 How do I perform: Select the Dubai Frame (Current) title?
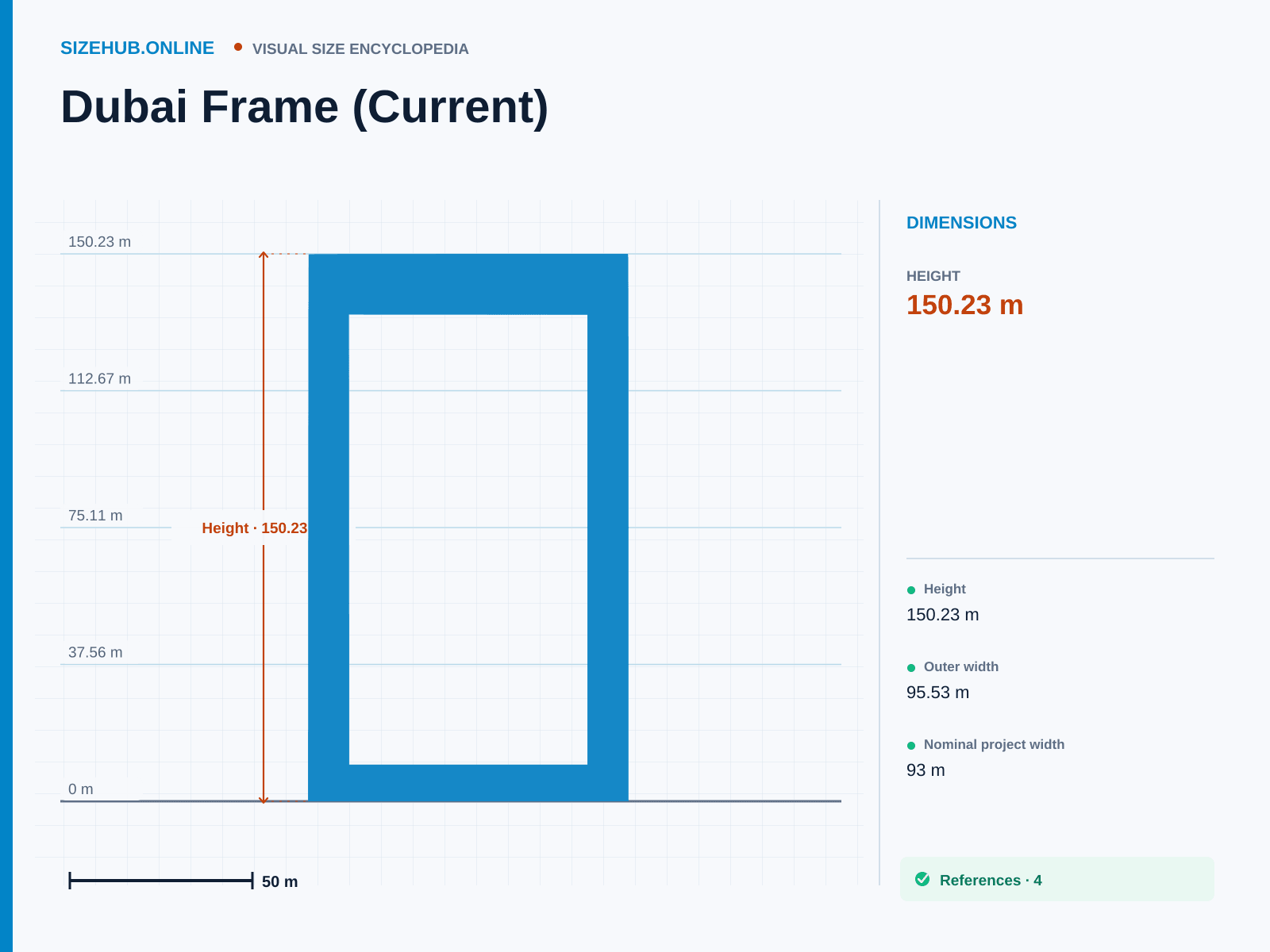(305, 106)
